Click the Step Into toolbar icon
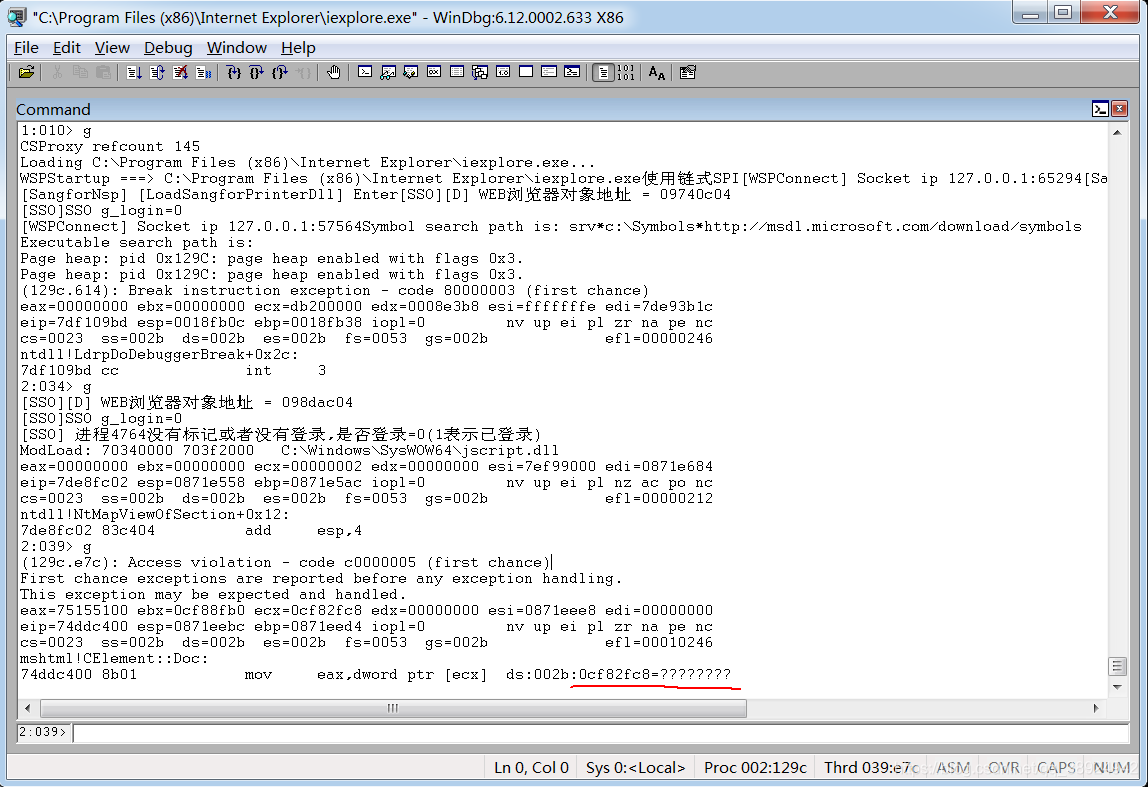1148x787 pixels. coord(234,72)
